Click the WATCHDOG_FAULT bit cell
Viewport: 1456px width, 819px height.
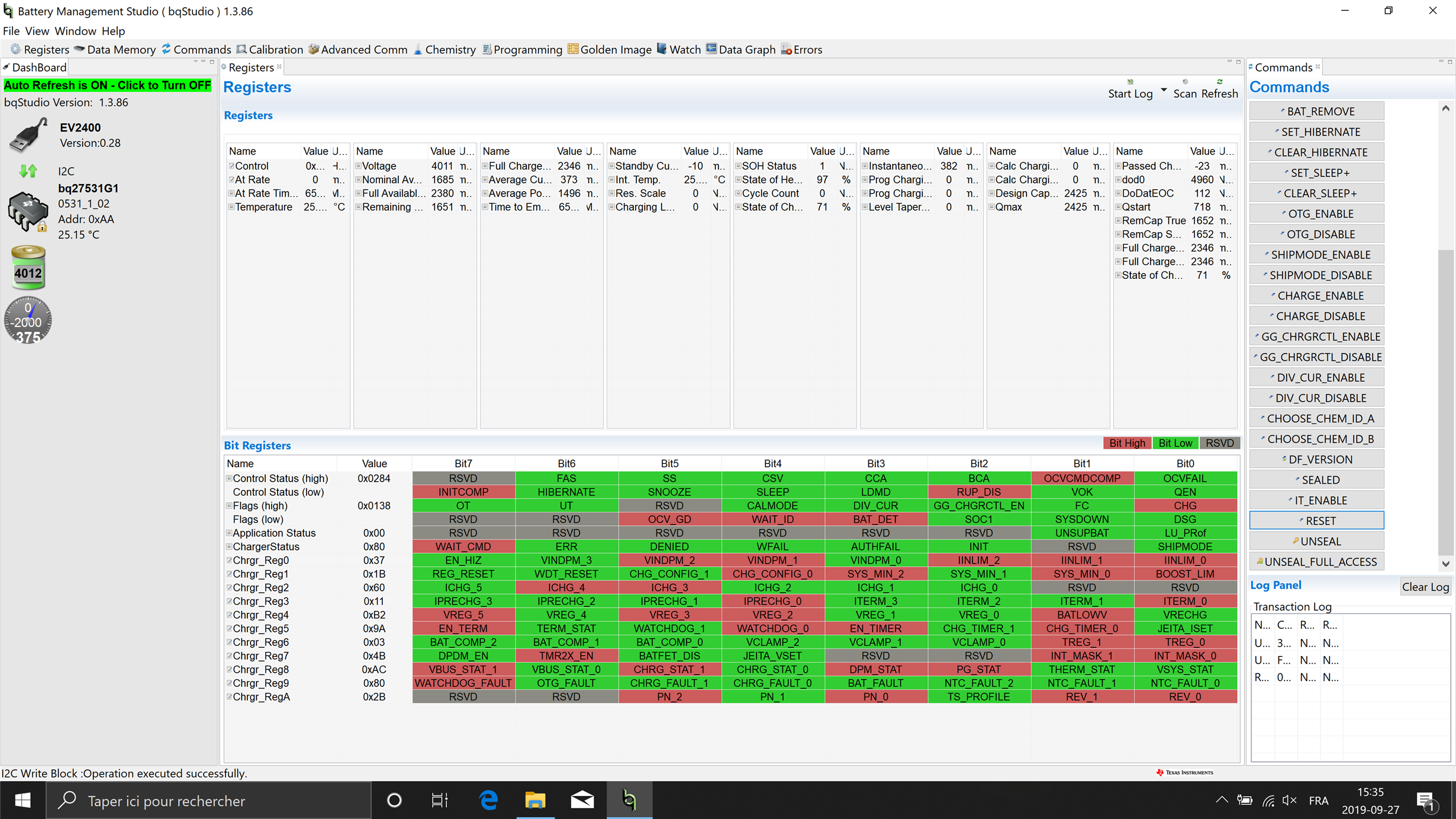[x=463, y=683]
